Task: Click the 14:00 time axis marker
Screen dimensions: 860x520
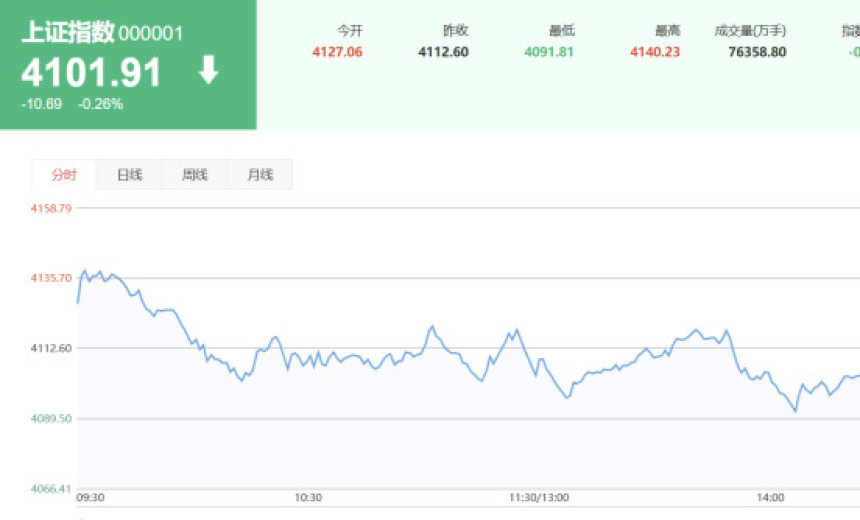Action: pyautogui.click(x=770, y=497)
